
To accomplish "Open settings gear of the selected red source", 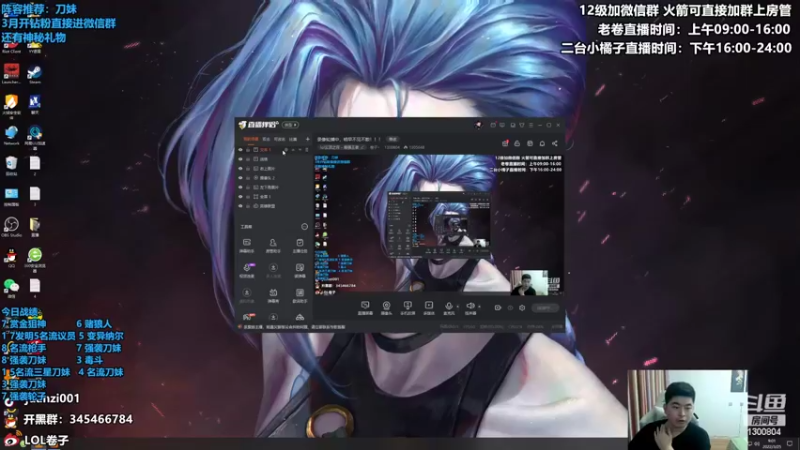I will click(286, 150).
